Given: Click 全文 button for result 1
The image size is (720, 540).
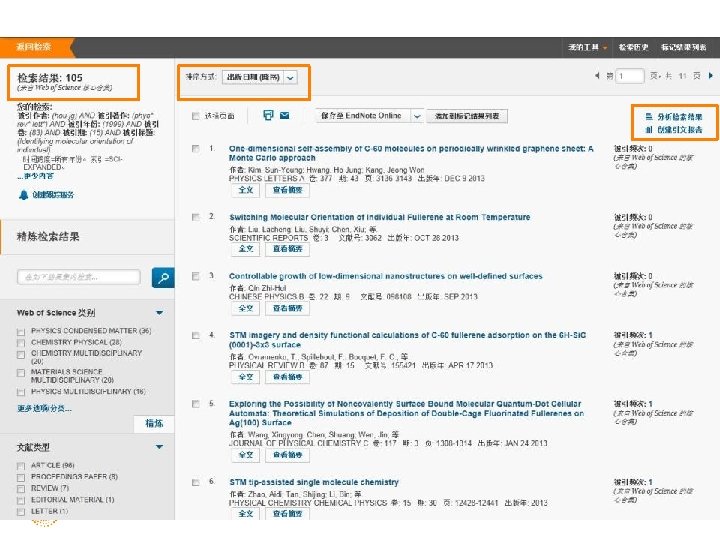Looking at the screenshot, I should (246, 190).
